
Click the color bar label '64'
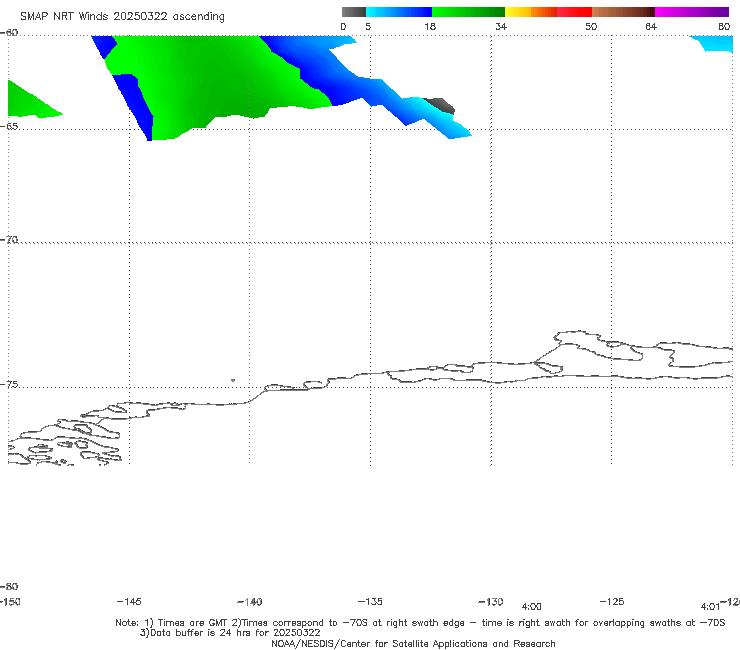coord(651,26)
